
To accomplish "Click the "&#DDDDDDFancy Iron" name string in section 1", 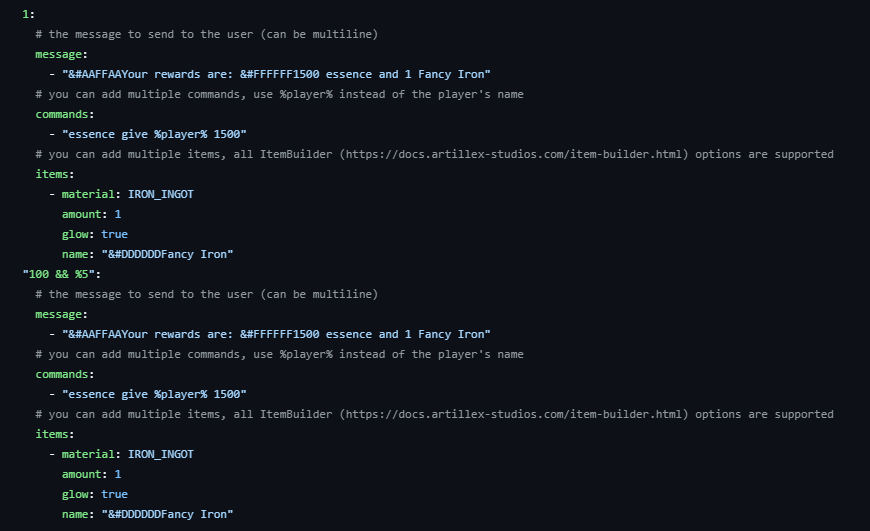I will (x=167, y=254).
